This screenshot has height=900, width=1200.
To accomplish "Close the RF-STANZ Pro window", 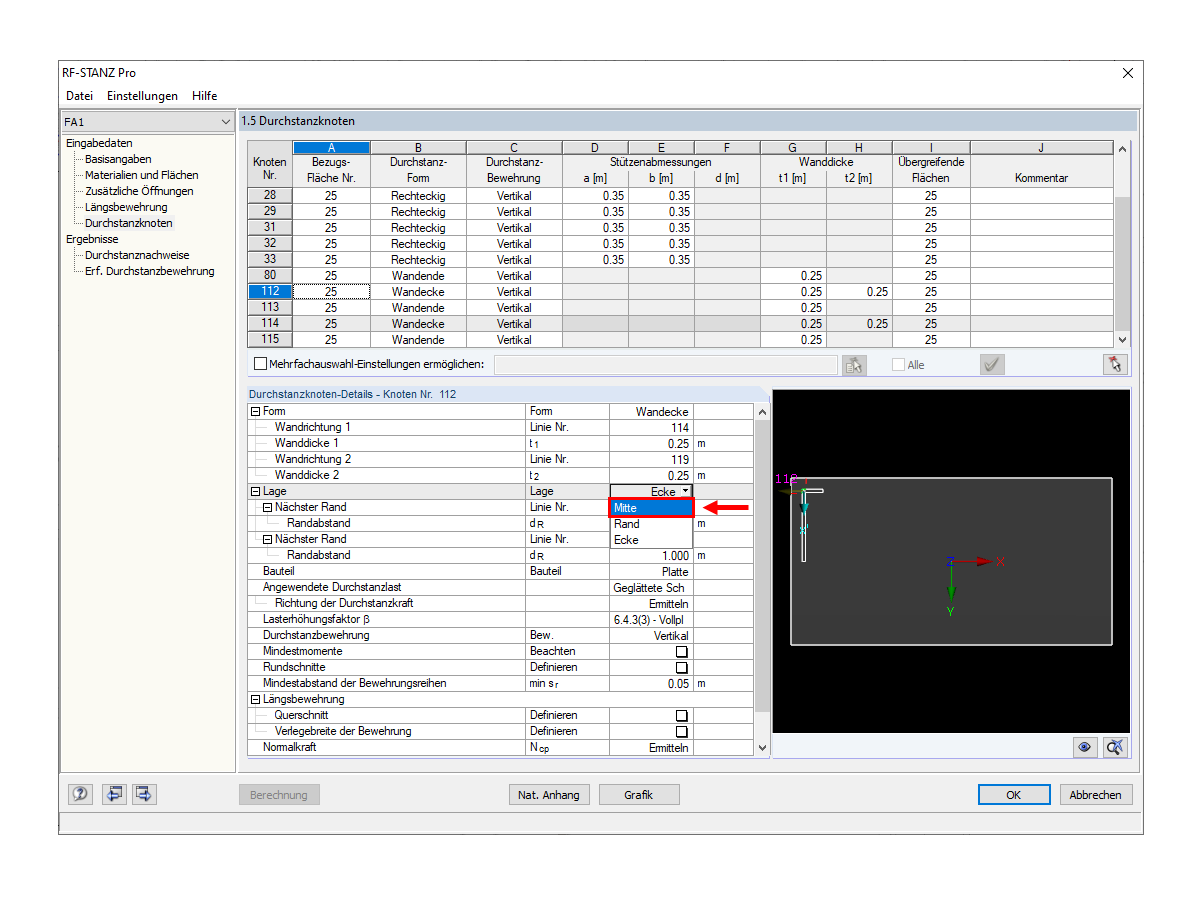I will click(1127, 73).
